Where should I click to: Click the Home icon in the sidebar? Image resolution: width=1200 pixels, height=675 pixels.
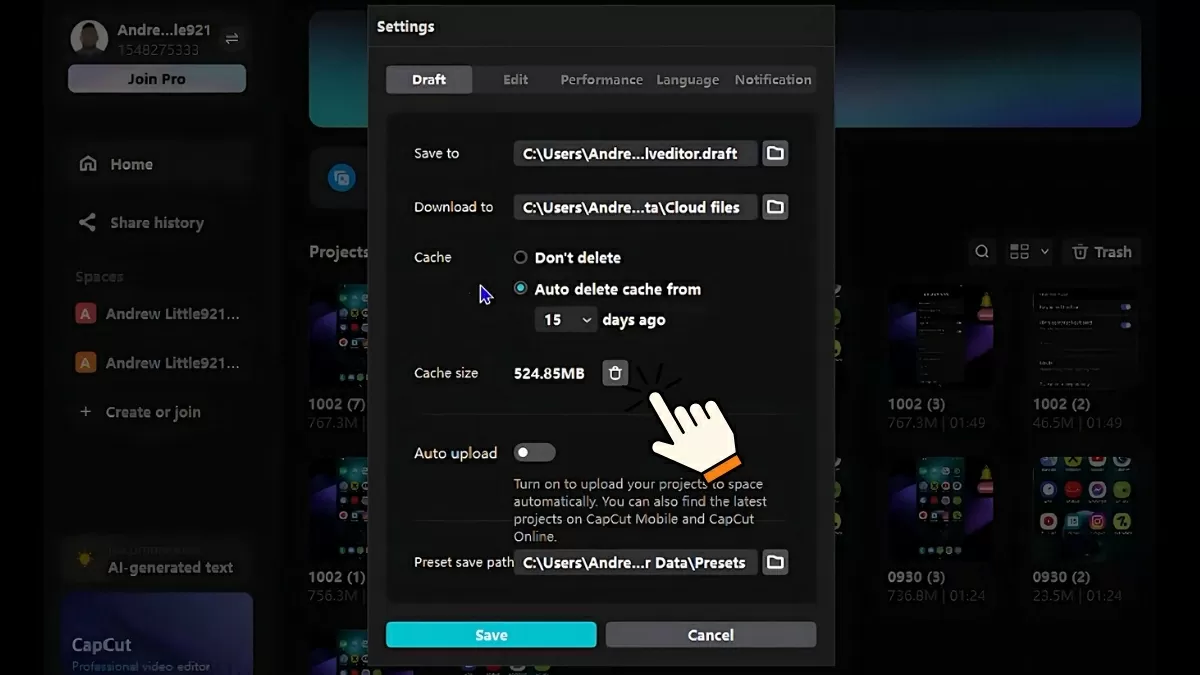tap(88, 164)
